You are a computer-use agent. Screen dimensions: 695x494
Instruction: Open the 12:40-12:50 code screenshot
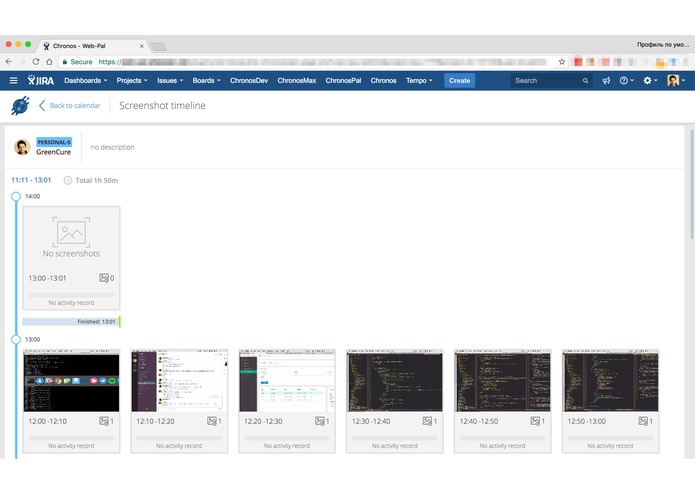point(503,381)
